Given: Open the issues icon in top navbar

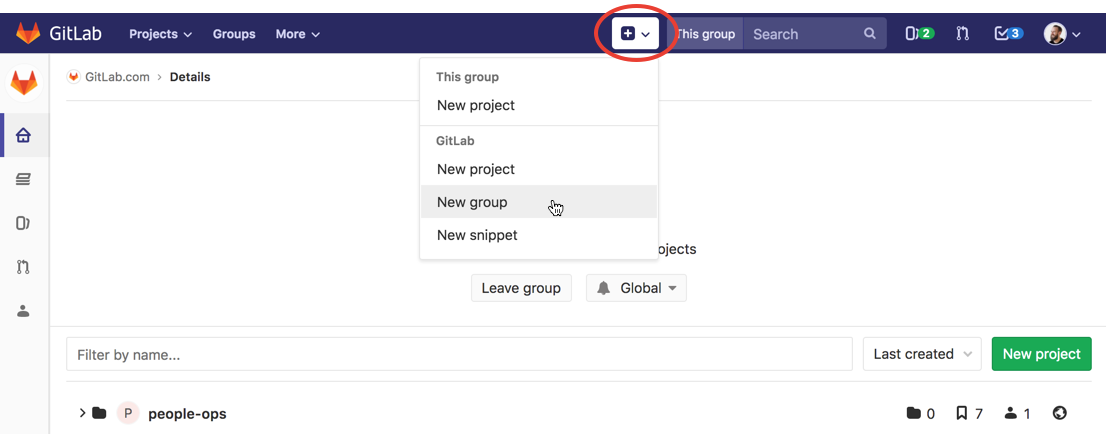Looking at the screenshot, I should tap(918, 33).
